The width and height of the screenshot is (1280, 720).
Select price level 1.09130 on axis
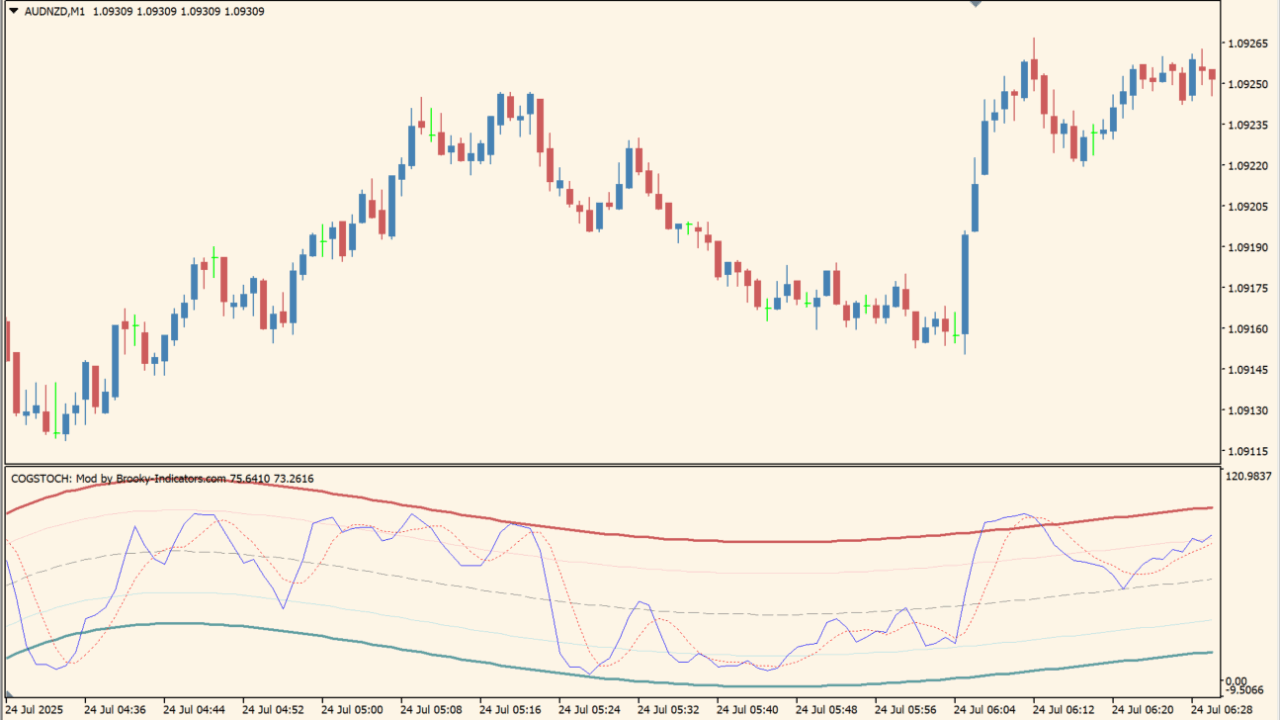[1248, 411]
